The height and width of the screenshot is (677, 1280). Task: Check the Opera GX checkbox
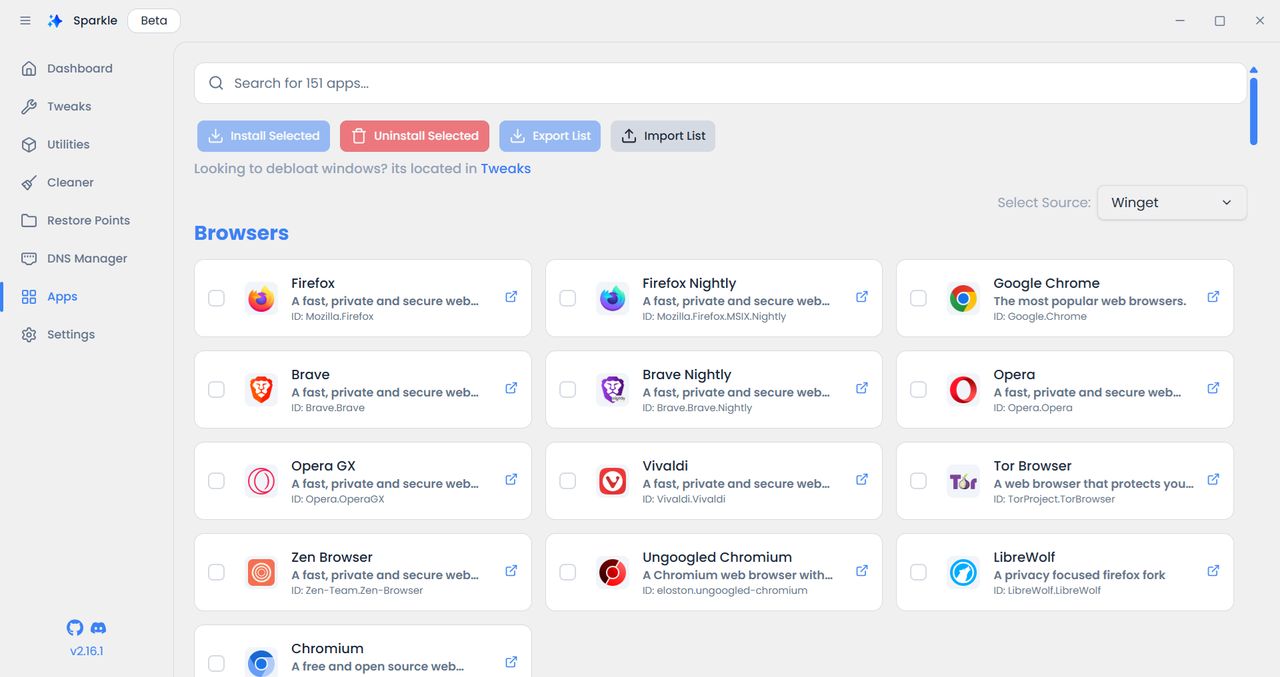click(216, 481)
